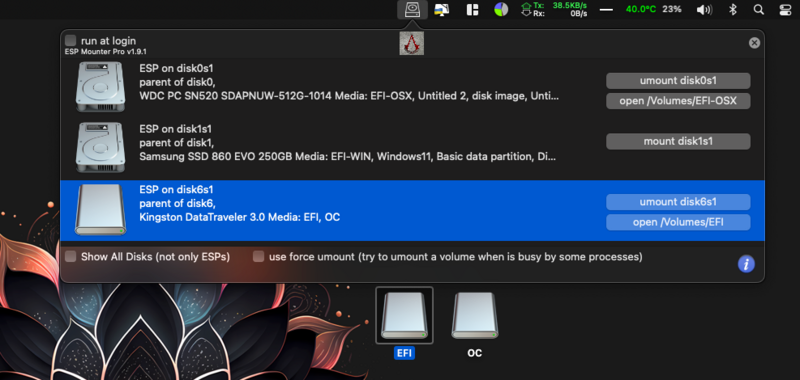Enable Show All Disks checkbox
The width and height of the screenshot is (800, 380).
(x=71, y=257)
